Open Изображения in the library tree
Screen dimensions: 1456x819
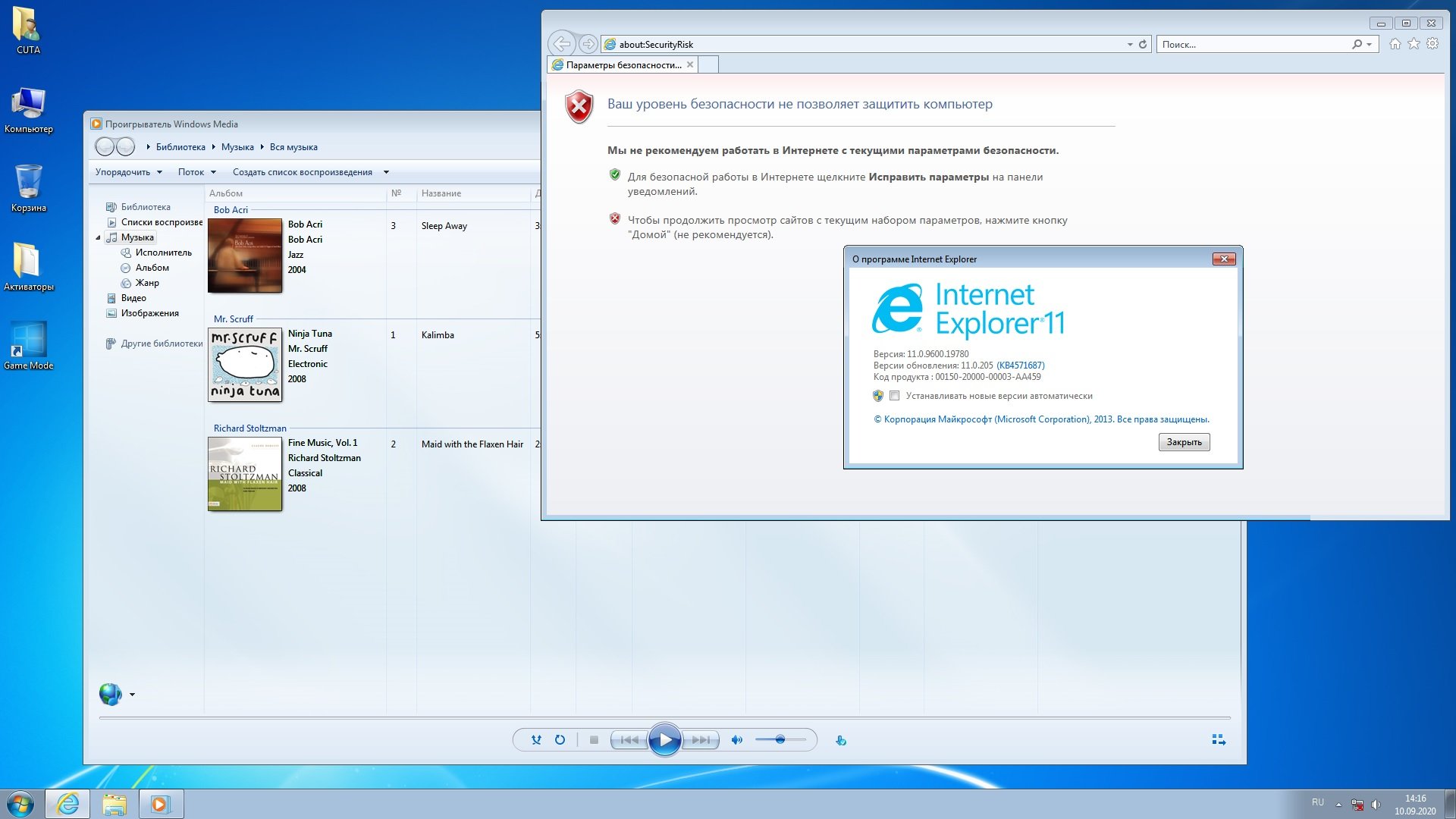pyautogui.click(x=149, y=313)
